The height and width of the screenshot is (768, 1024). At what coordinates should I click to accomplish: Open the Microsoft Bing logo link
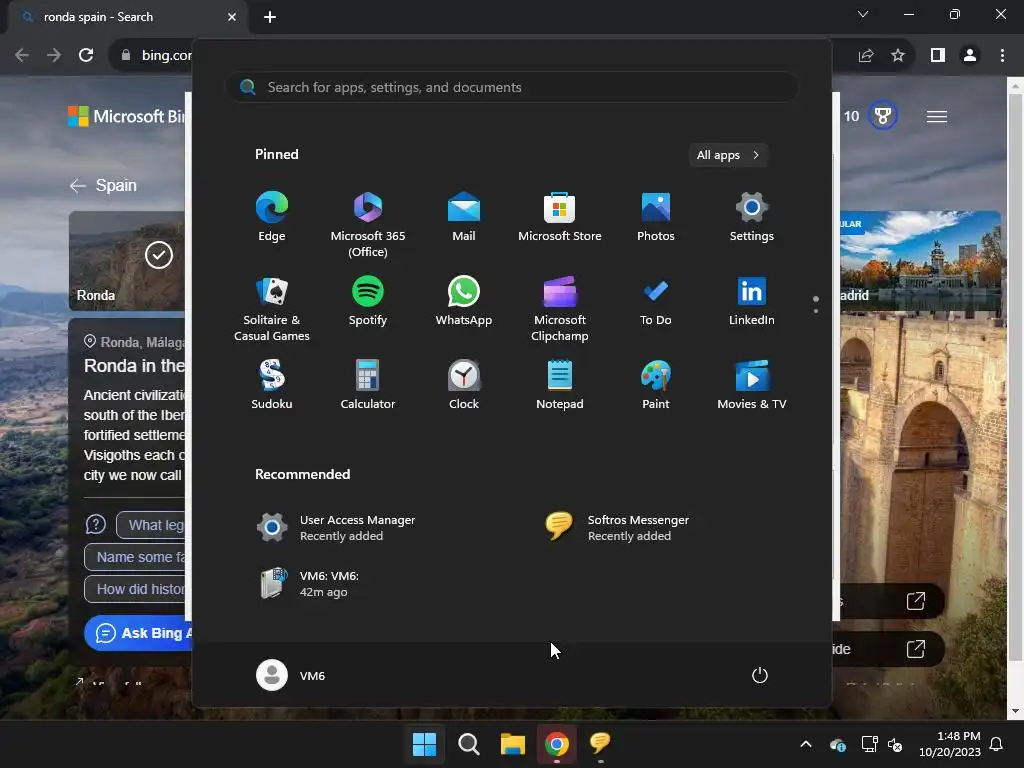pyautogui.click(x=127, y=116)
